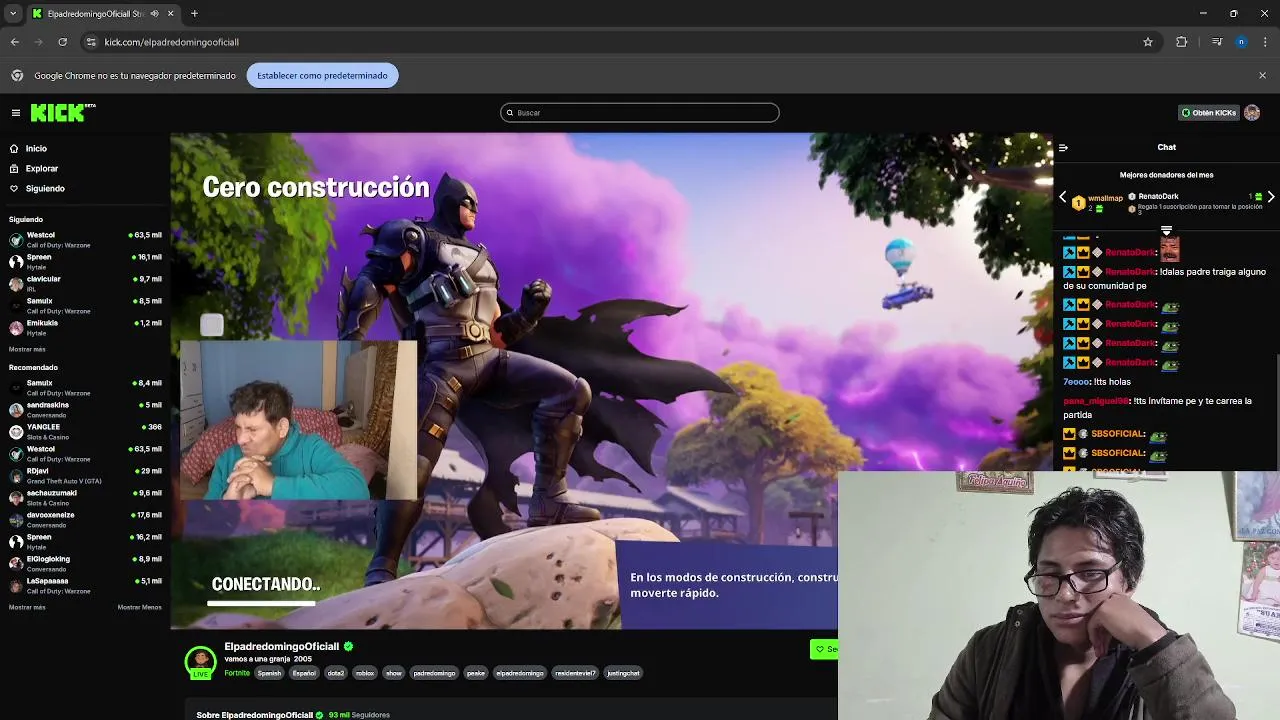Show previous top donor with left arrow
Screen dimensions: 1280x720
1063,198
